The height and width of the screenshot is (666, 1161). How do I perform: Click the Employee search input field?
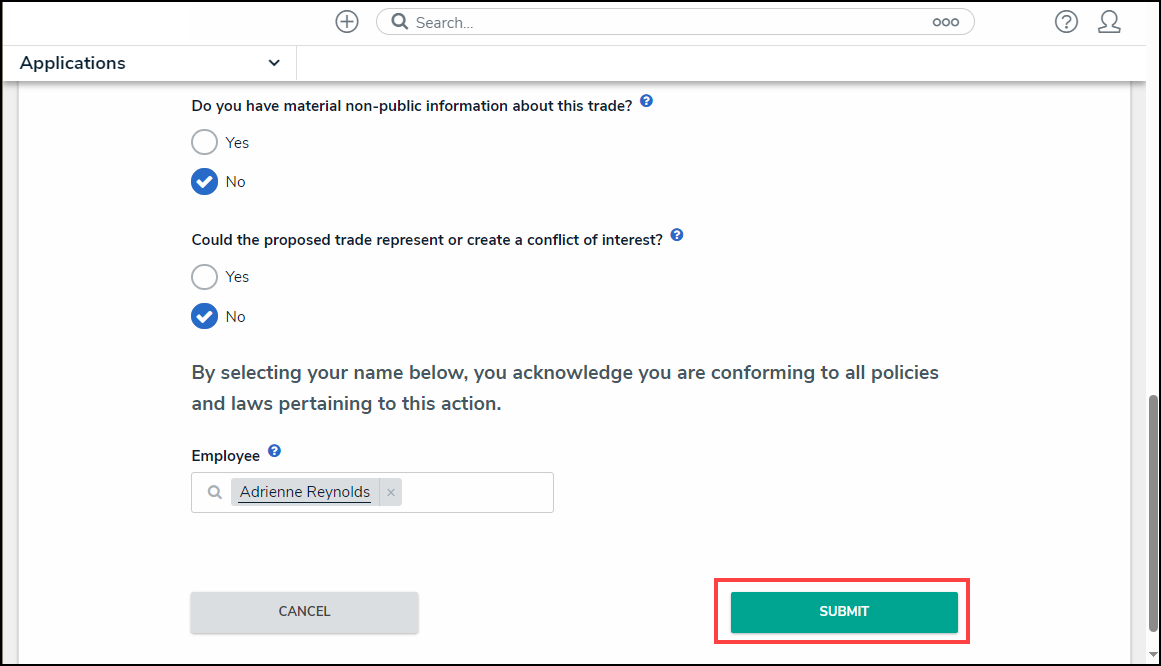click(470, 492)
